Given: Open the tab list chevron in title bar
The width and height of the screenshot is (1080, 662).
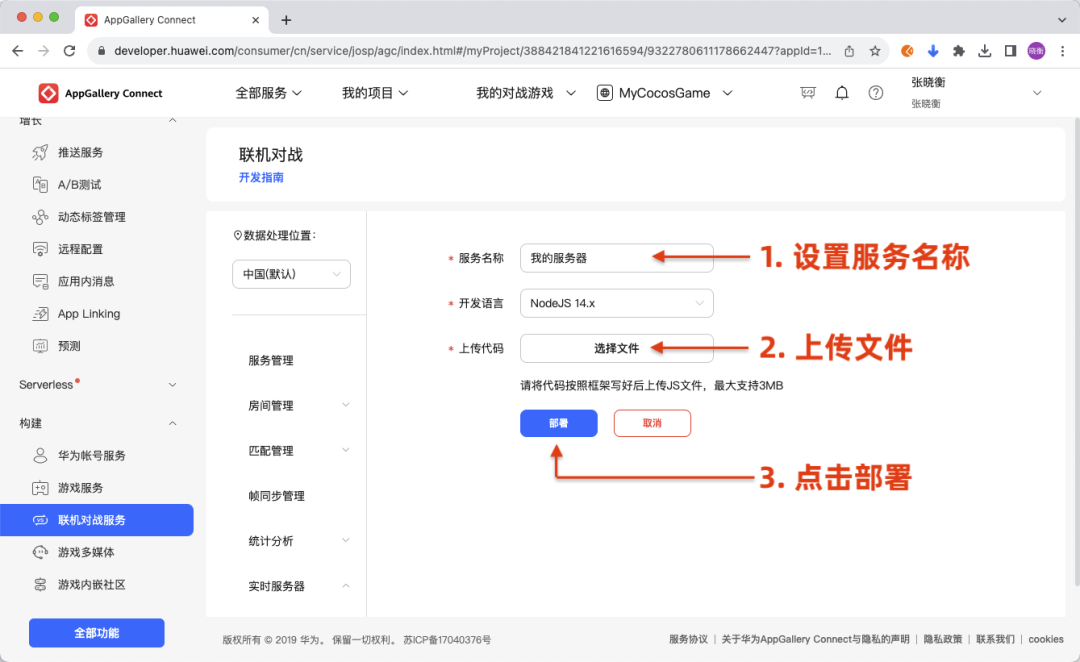Looking at the screenshot, I should [1061, 20].
